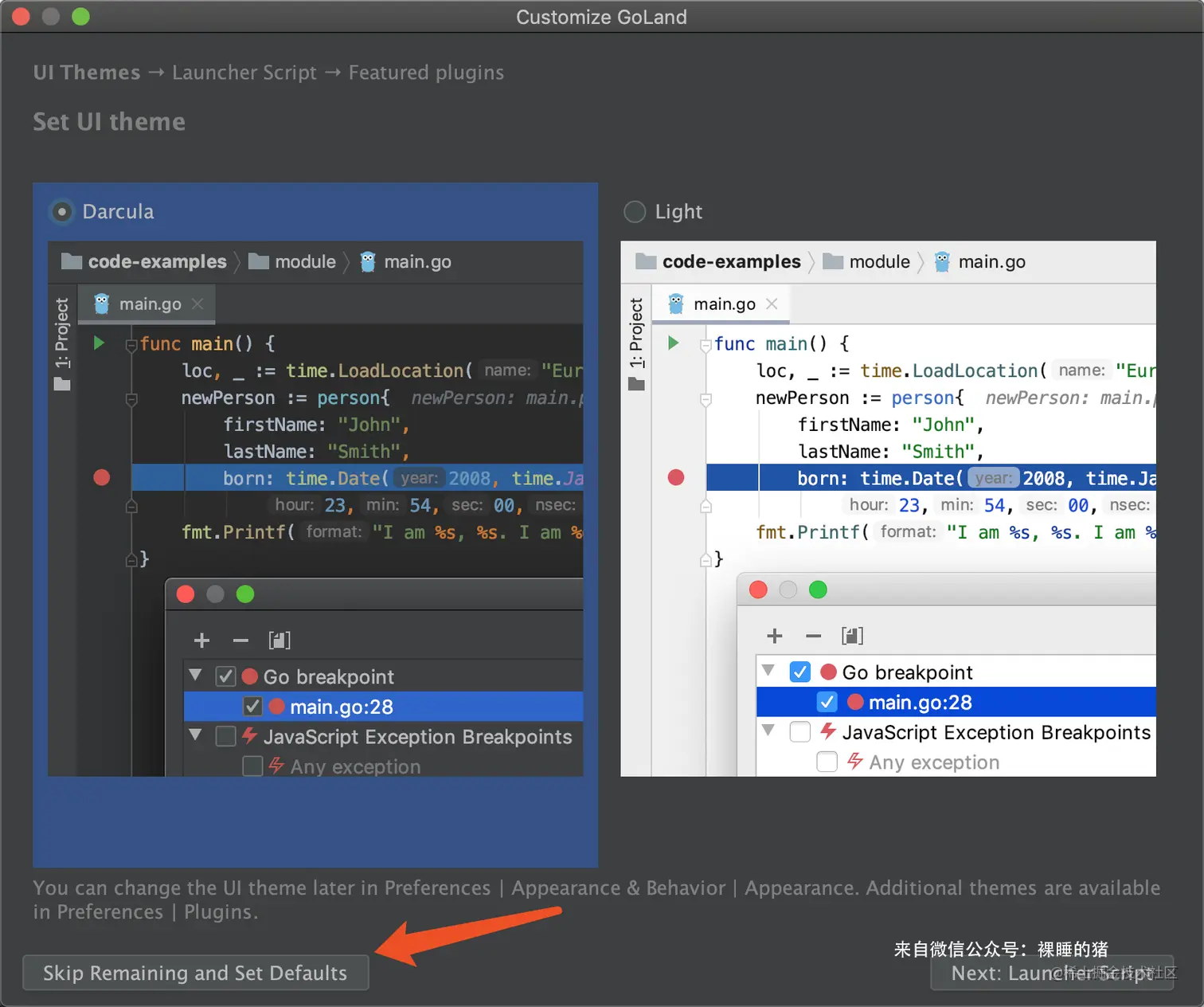Click the red breakpoint dot in Light preview
The height and width of the screenshot is (1007, 1204).
tap(676, 478)
